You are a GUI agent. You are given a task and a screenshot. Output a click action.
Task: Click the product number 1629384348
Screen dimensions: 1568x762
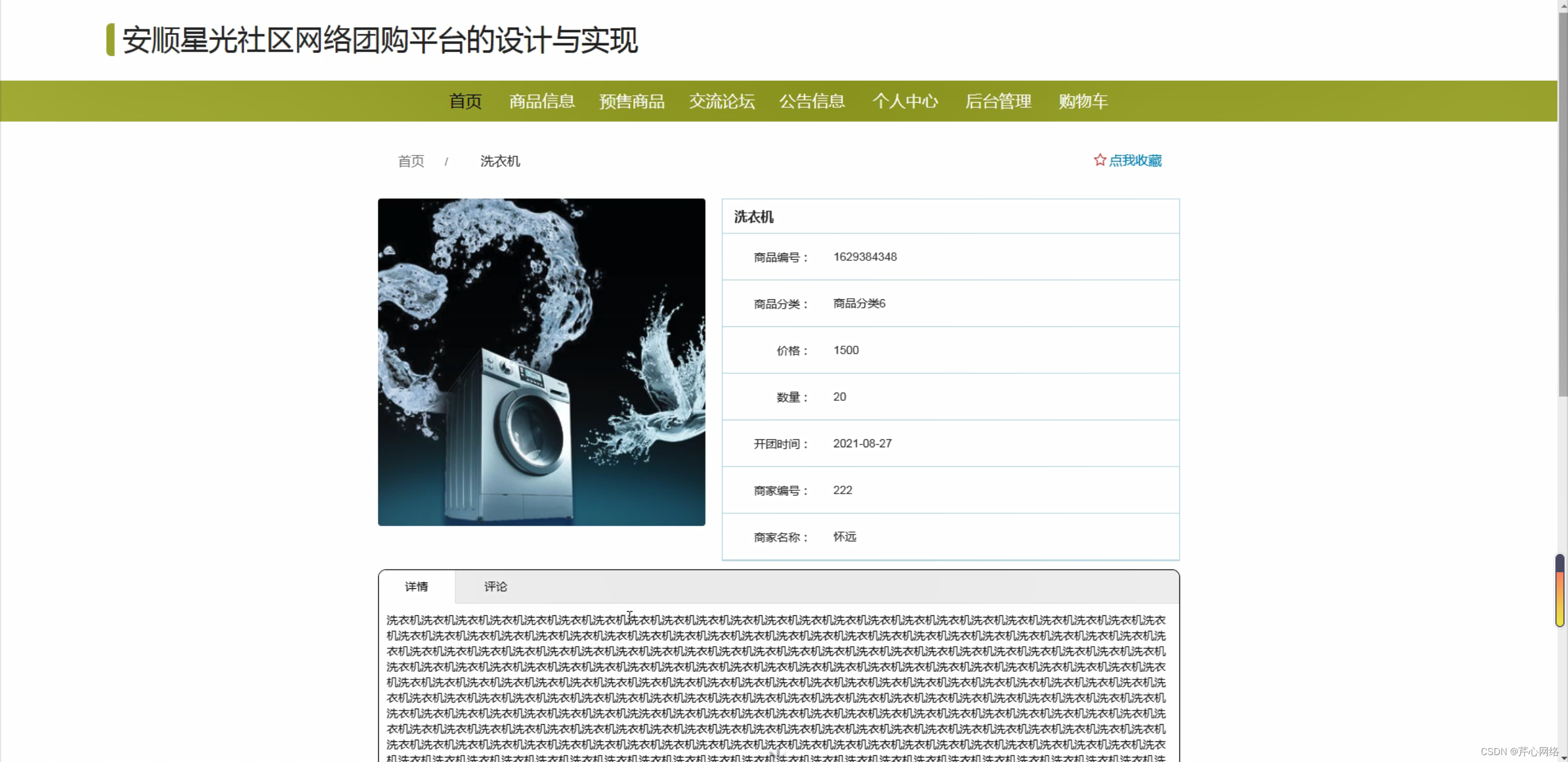point(864,257)
